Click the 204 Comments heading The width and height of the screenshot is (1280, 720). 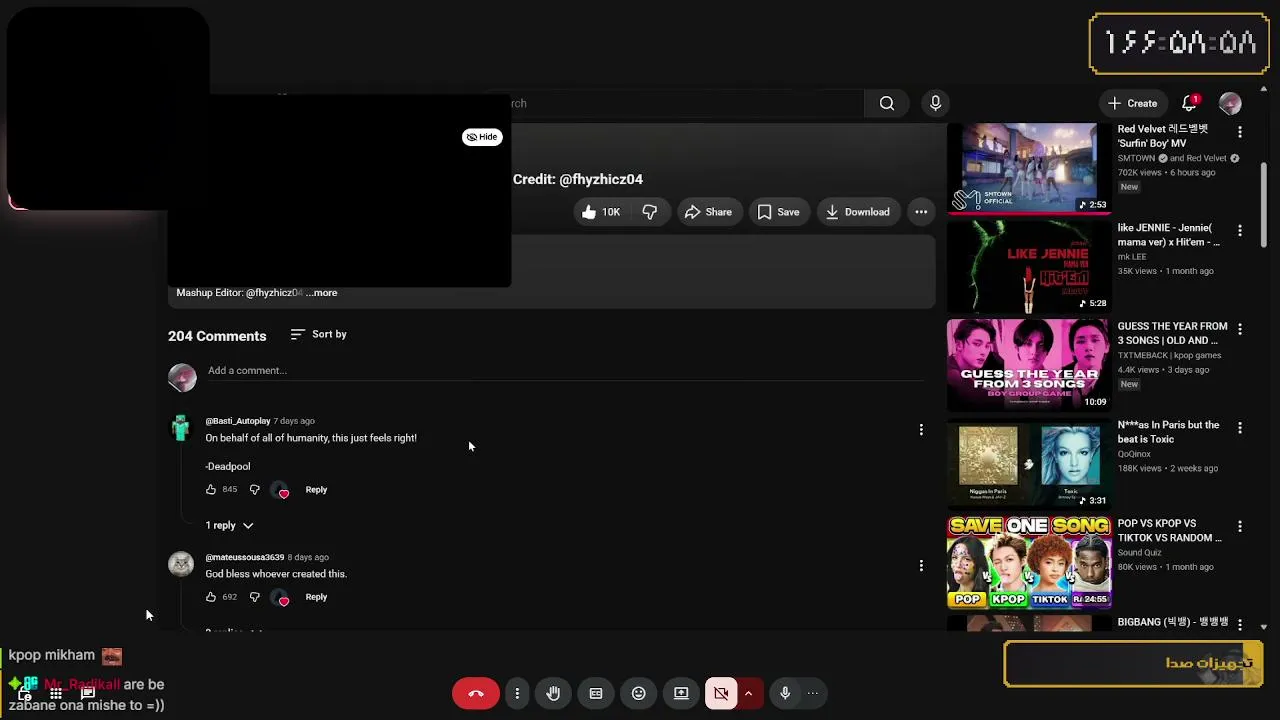tap(217, 336)
